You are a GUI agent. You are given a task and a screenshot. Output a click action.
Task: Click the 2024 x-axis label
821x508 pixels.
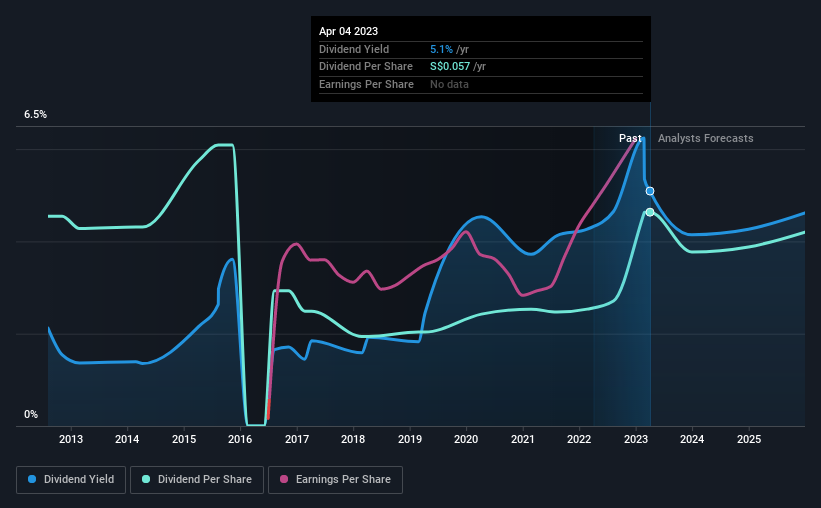[692, 439]
